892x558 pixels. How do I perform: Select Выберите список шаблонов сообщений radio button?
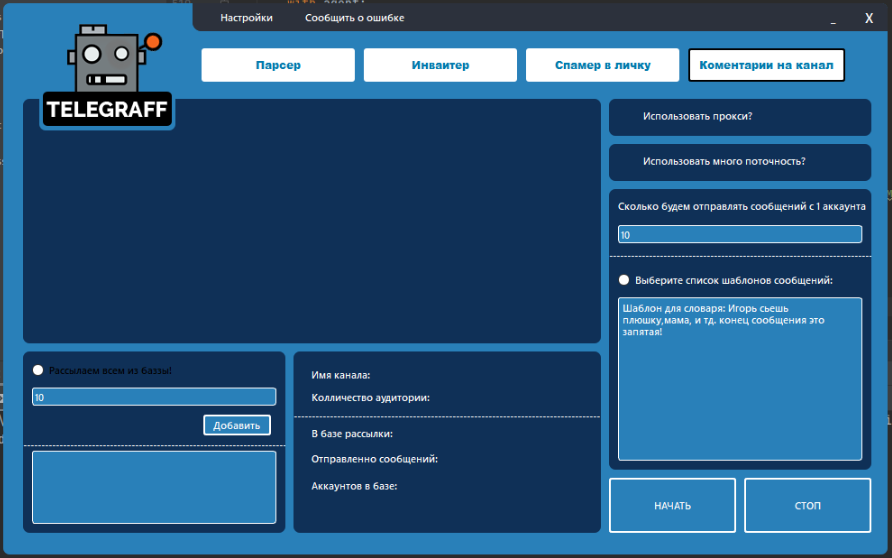coord(624,280)
